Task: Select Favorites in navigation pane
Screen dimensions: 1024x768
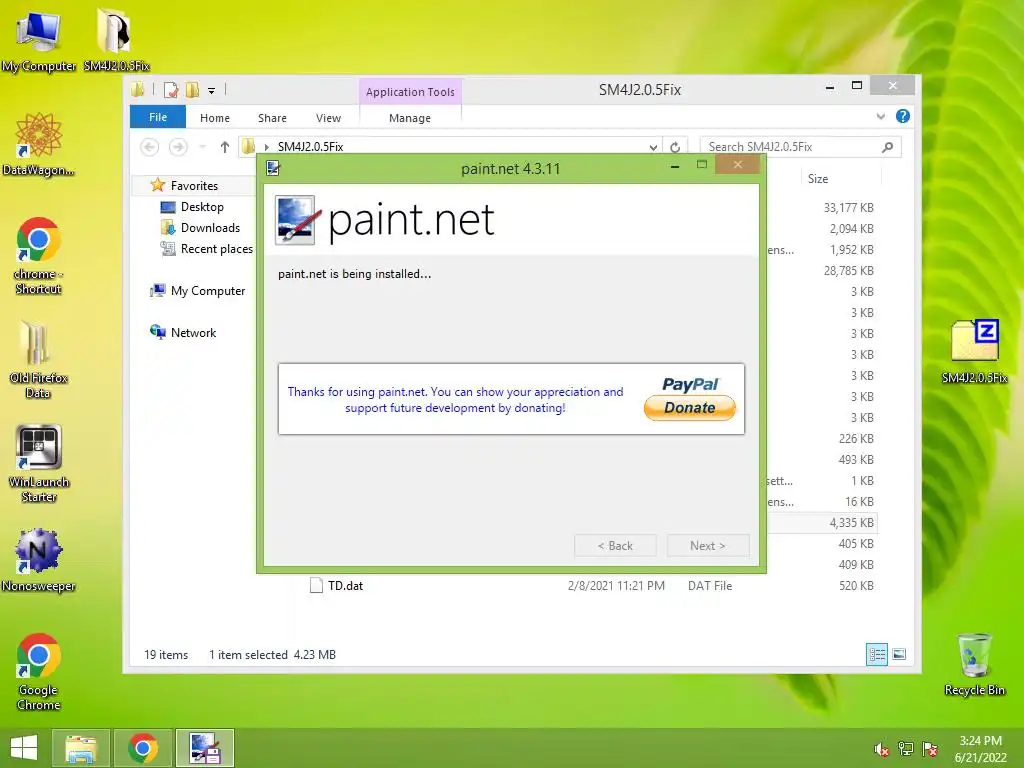Action: click(194, 185)
